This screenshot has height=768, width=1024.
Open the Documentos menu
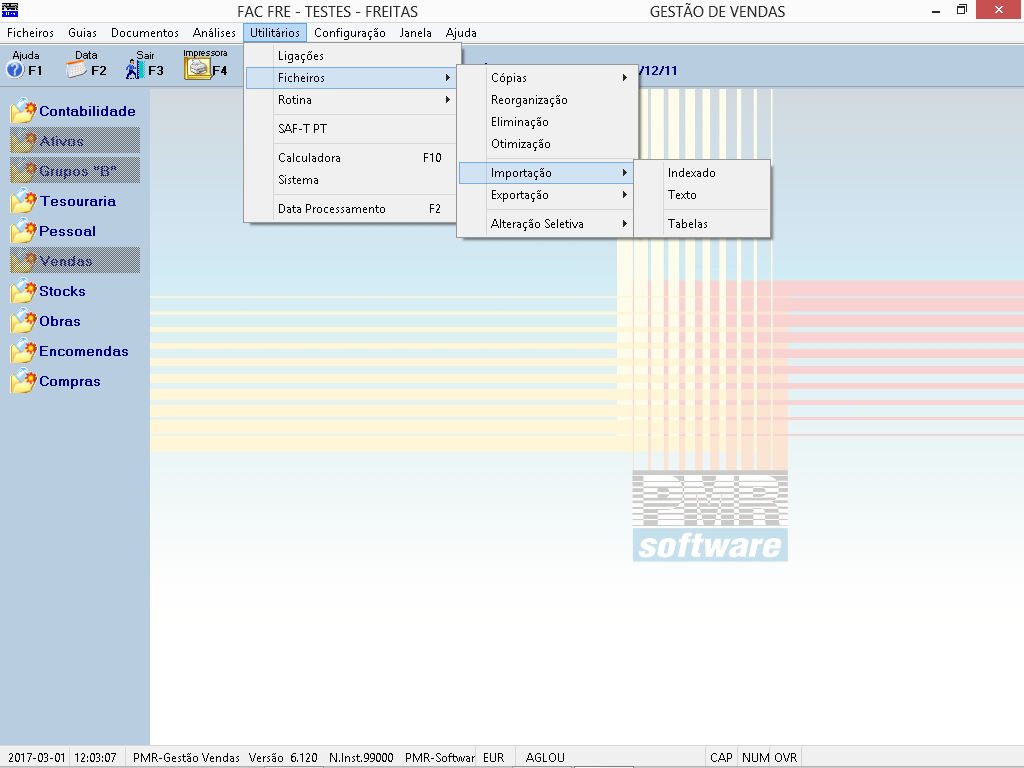pyautogui.click(x=144, y=33)
